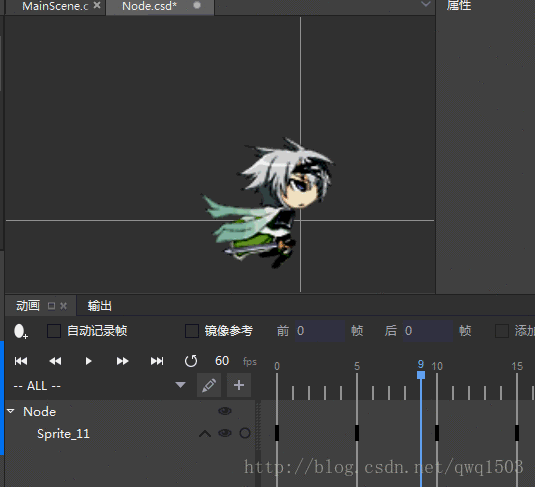Screen dimensions: 535x487
Task: Jump to the last frame of animation
Action: point(157,361)
